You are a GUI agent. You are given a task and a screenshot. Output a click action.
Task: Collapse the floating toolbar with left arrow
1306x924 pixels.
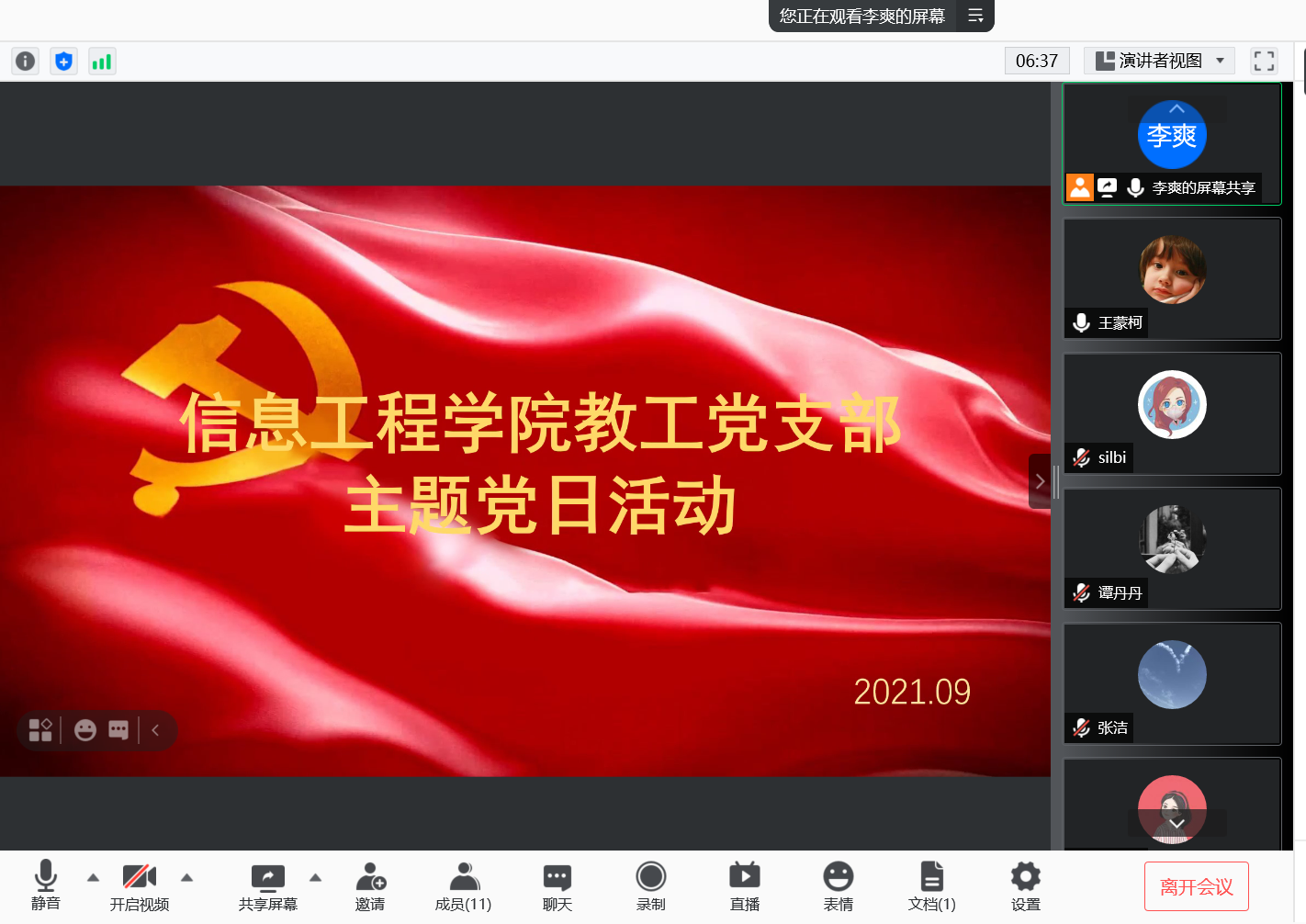tap(155, 730)
